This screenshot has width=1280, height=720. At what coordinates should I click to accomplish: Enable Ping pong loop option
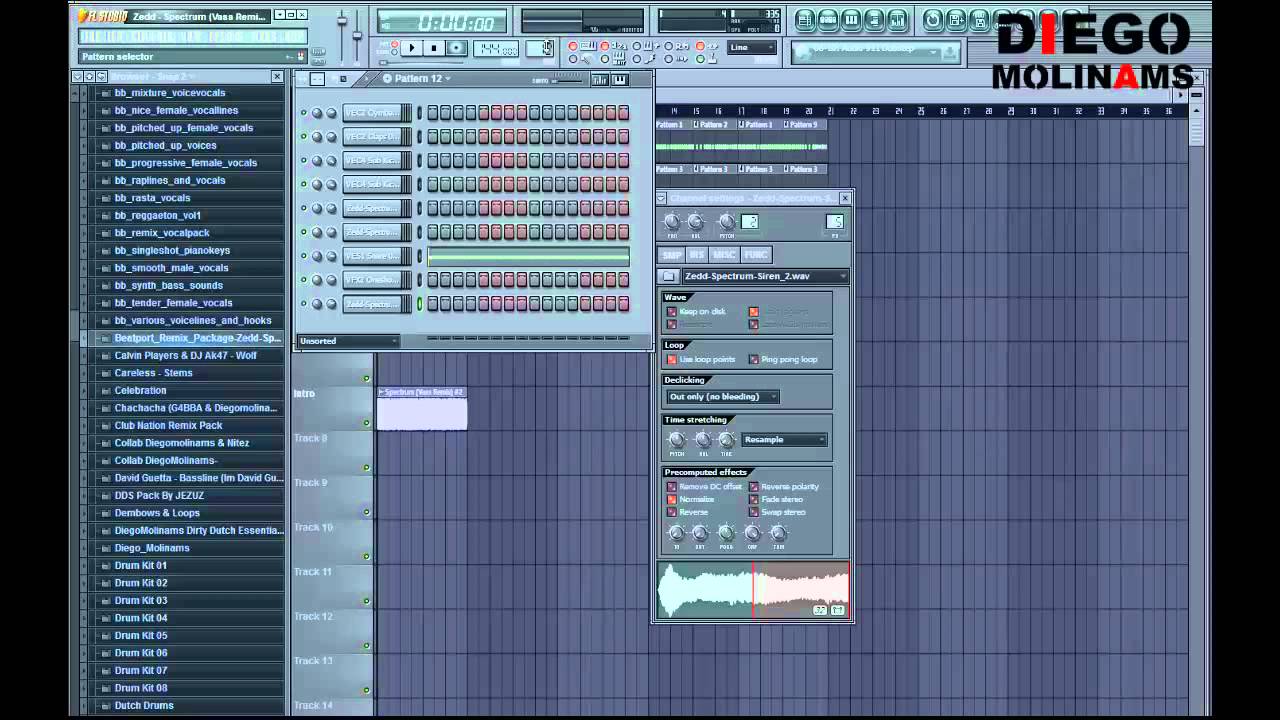tap(754, 360)
